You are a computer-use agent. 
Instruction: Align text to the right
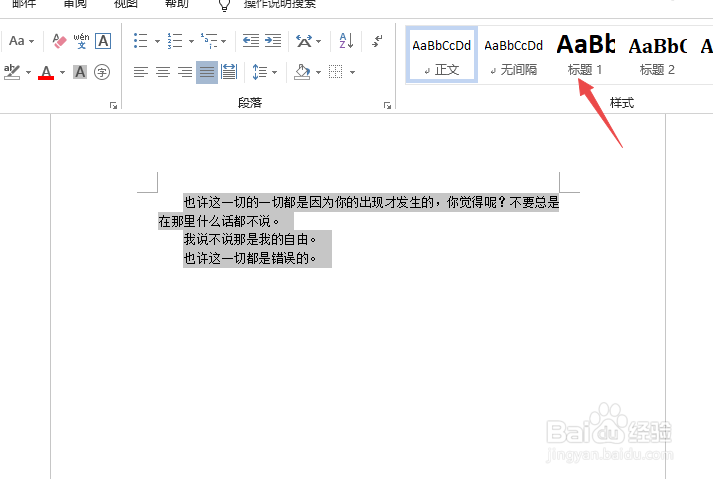(185, 72)
